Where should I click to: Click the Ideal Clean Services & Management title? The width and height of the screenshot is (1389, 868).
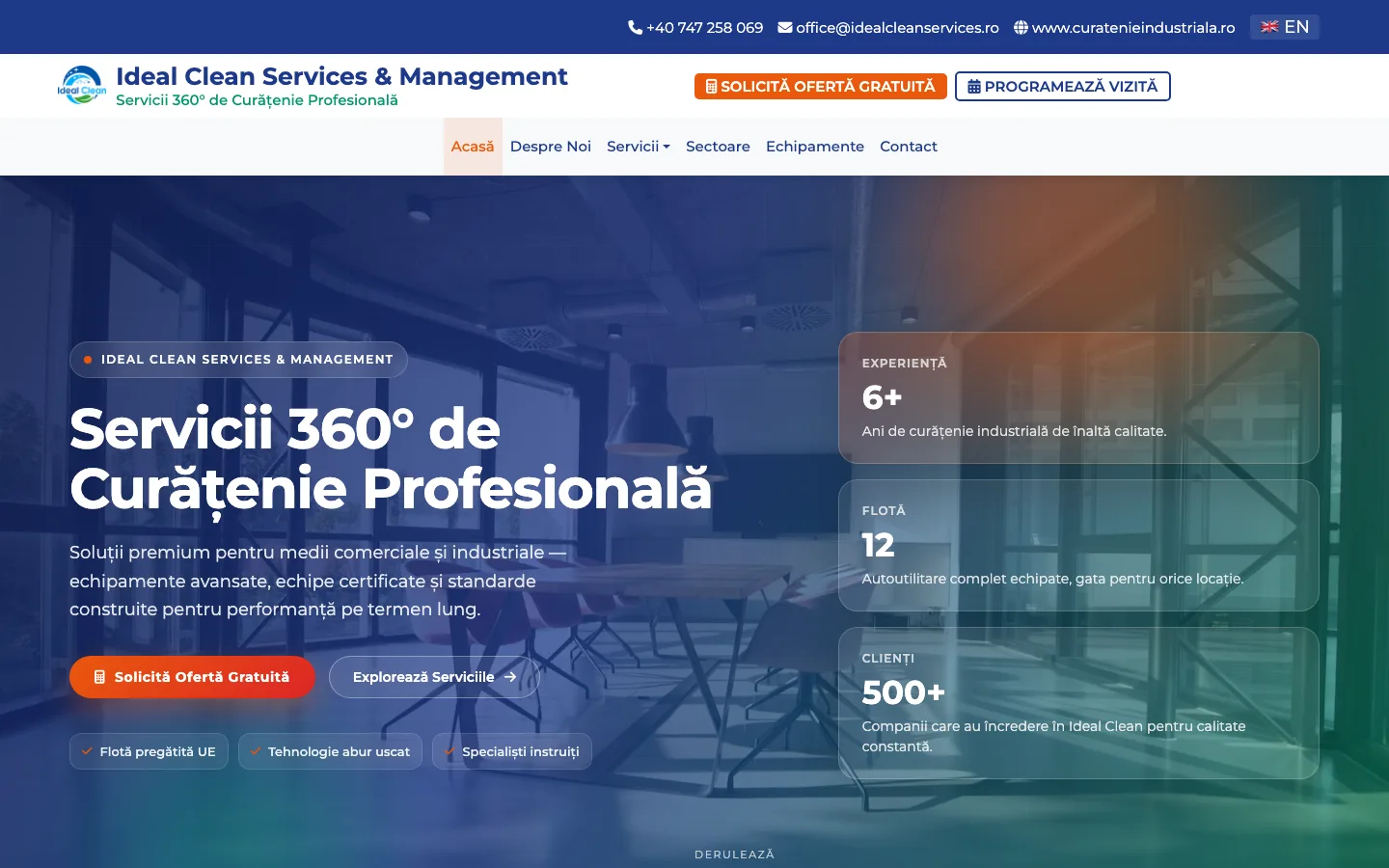click(x=341, y=76)
